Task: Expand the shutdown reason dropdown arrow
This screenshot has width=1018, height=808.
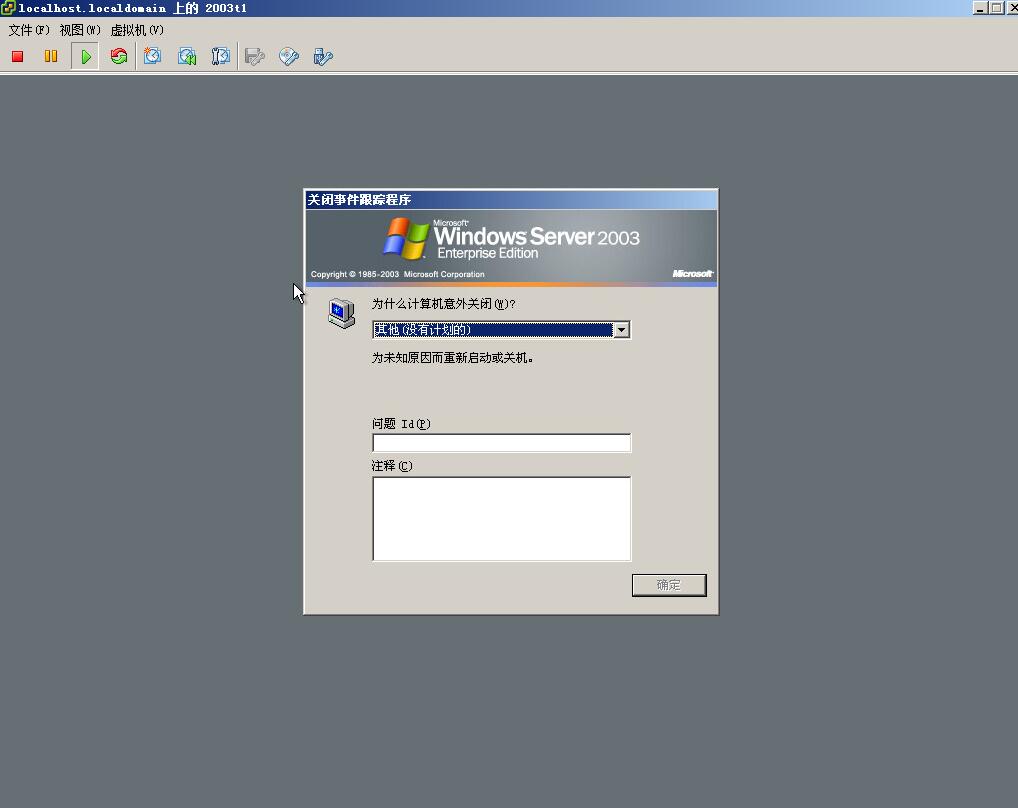Action: [621, 330]
